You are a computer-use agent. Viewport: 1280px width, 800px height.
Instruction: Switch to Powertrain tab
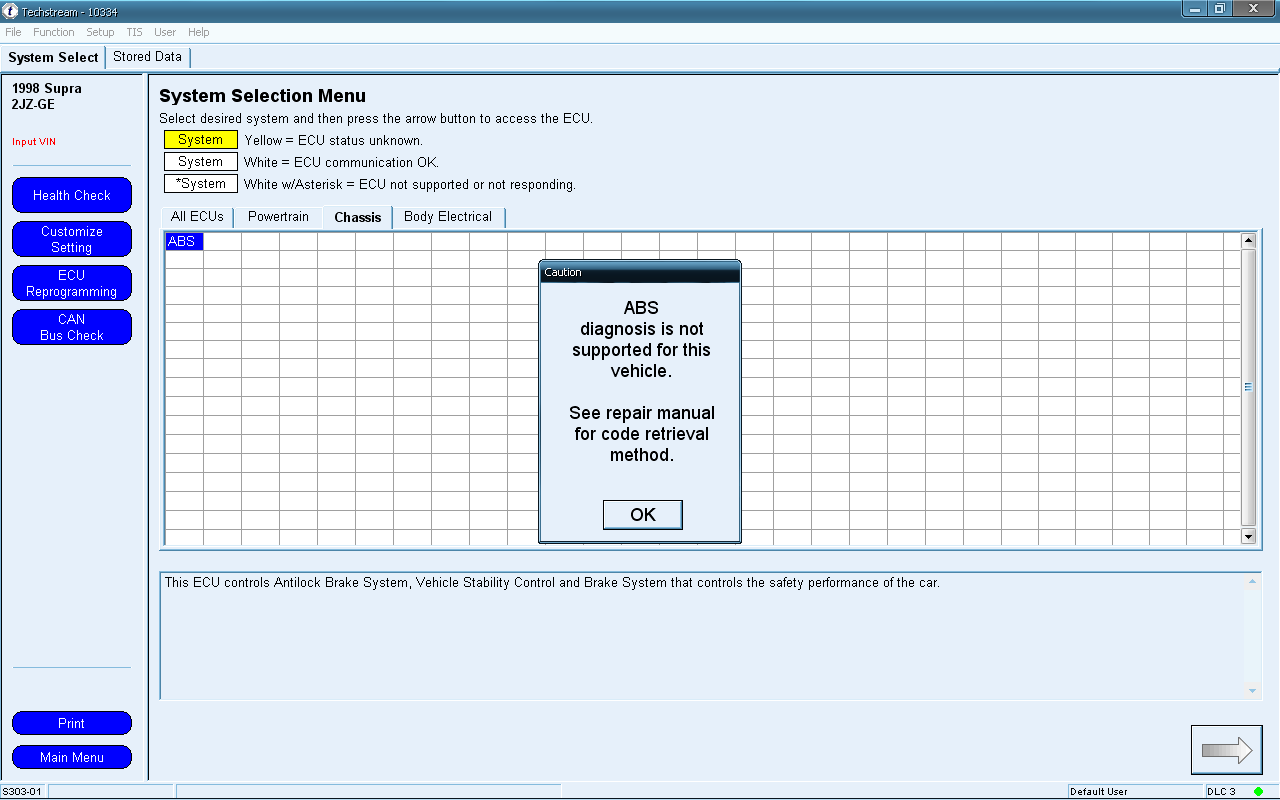(x=278, y=217)
